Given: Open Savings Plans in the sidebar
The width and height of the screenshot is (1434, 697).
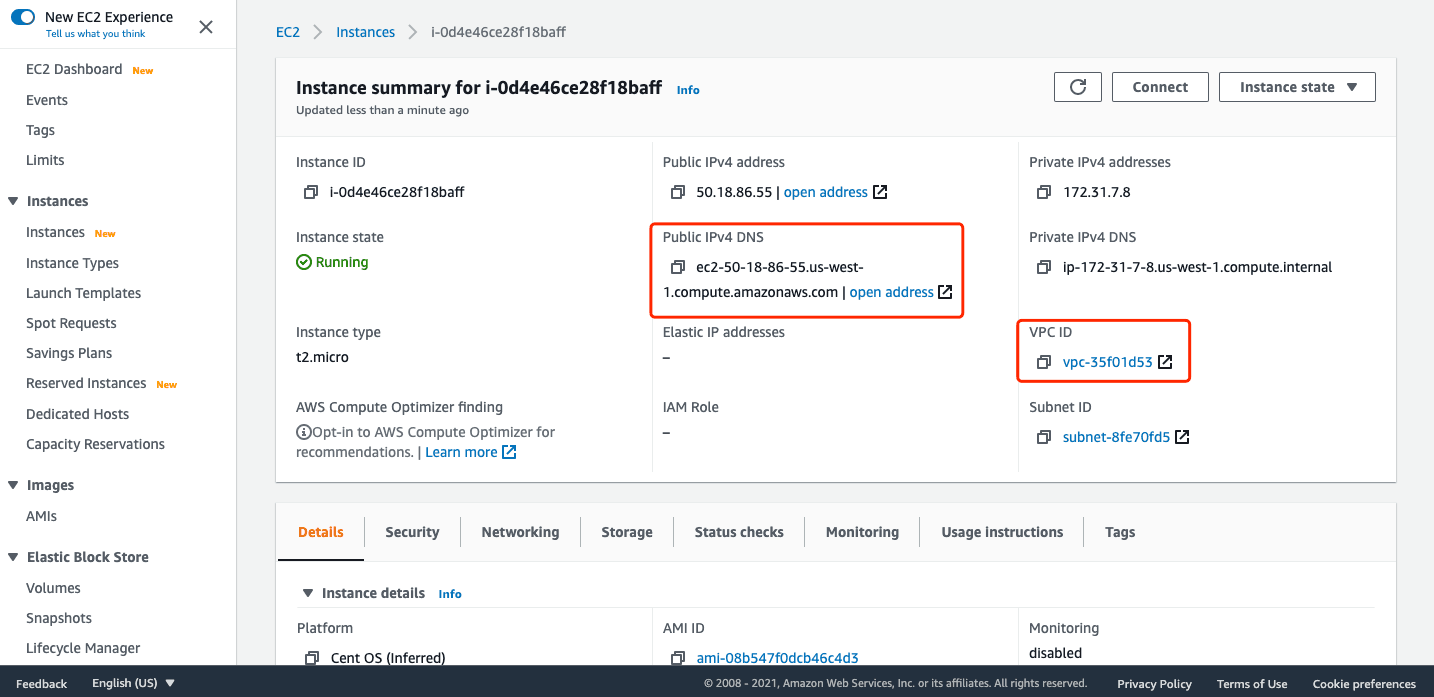Looking at the screenshot, I should tap(69, 353).
